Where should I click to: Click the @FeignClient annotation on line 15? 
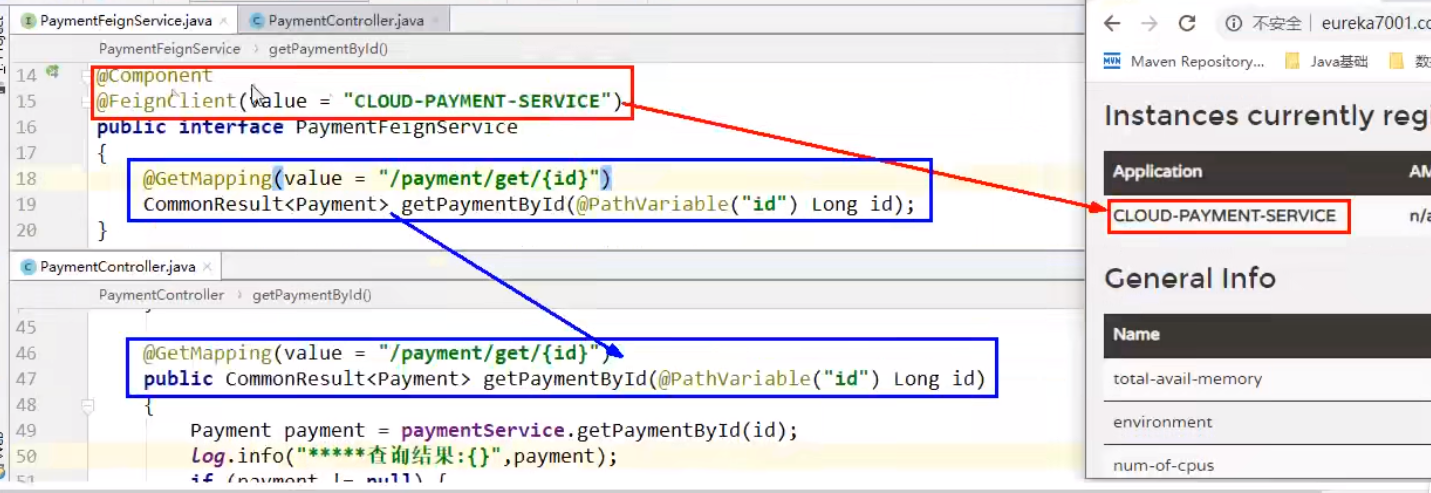pyautogui.click(x=166, y=101)
